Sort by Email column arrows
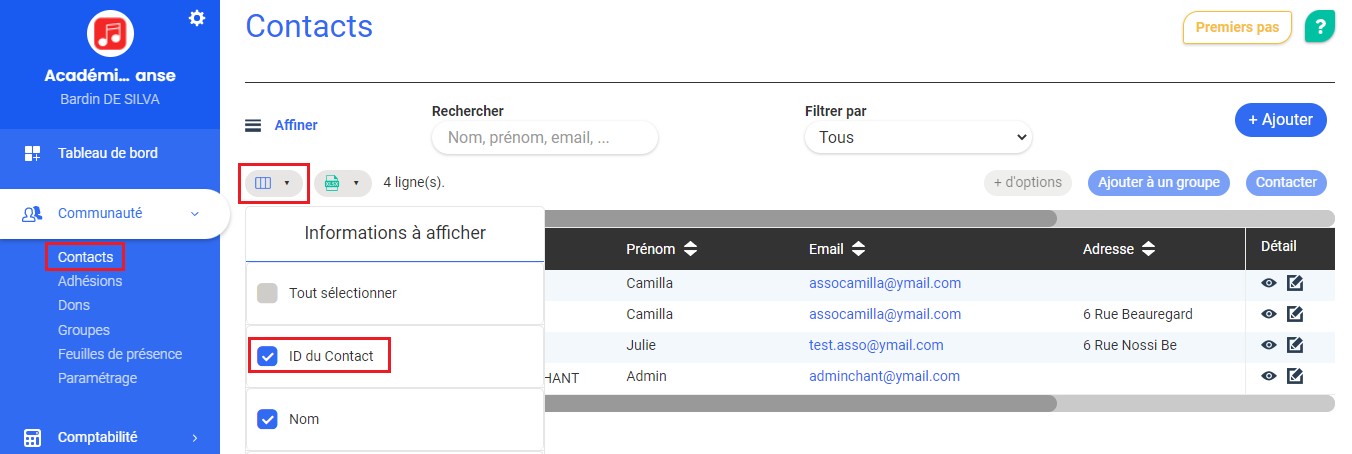Screen dimensions: 1352x454 858,249
